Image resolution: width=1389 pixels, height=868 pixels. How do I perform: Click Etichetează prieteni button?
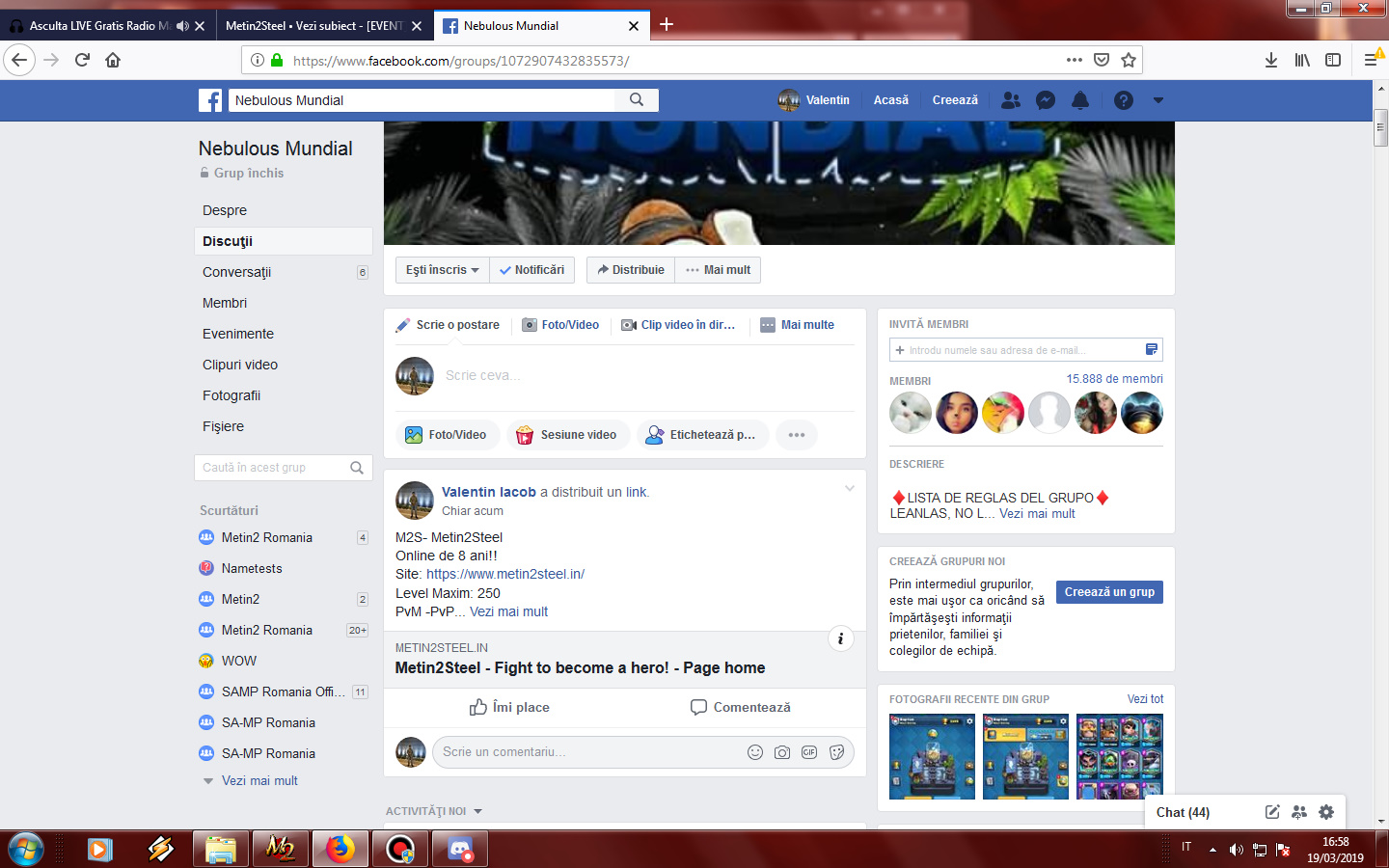pos(702,435)
